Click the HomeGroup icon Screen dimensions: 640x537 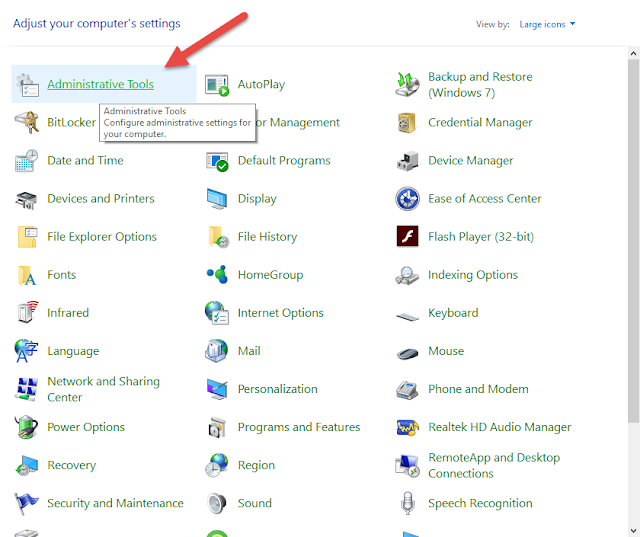(x=217, y=274)
